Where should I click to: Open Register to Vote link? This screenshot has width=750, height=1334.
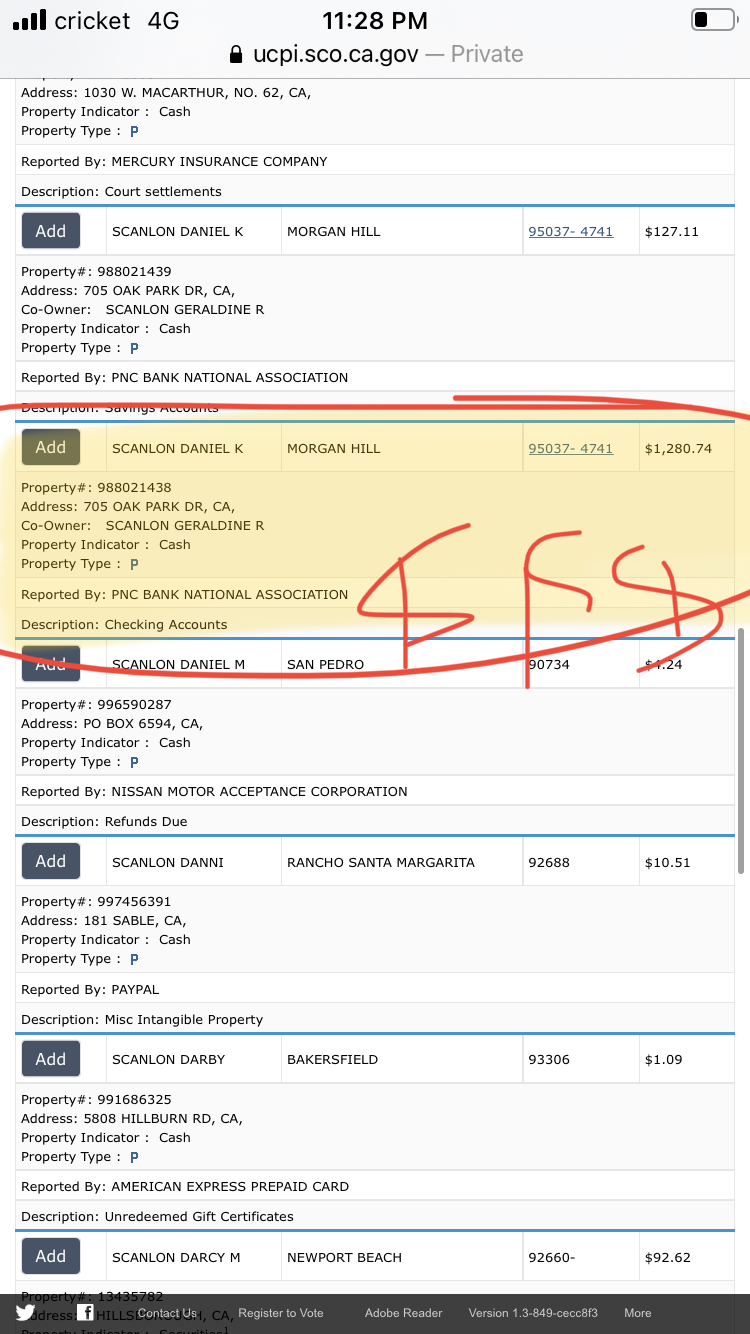point(281,1313)
